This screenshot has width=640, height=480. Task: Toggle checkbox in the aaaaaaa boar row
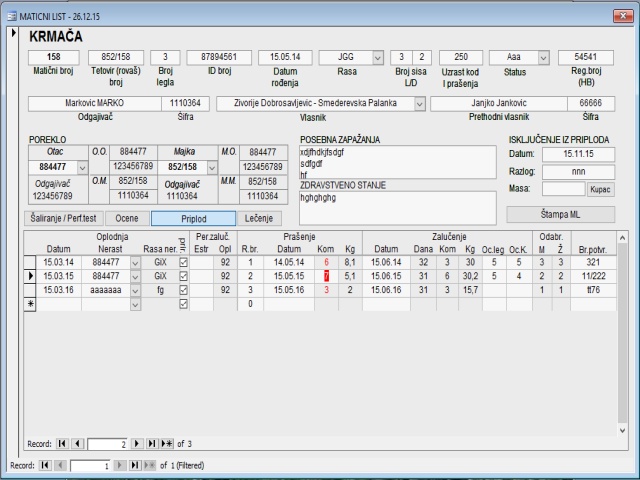182,289
